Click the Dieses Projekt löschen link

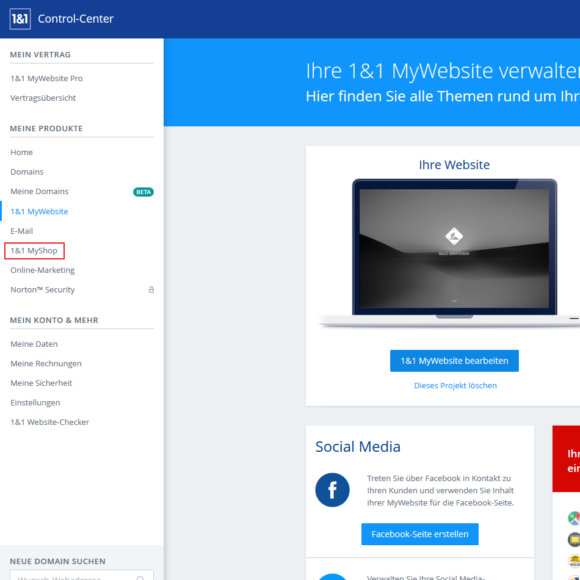(x=455, y=386)
